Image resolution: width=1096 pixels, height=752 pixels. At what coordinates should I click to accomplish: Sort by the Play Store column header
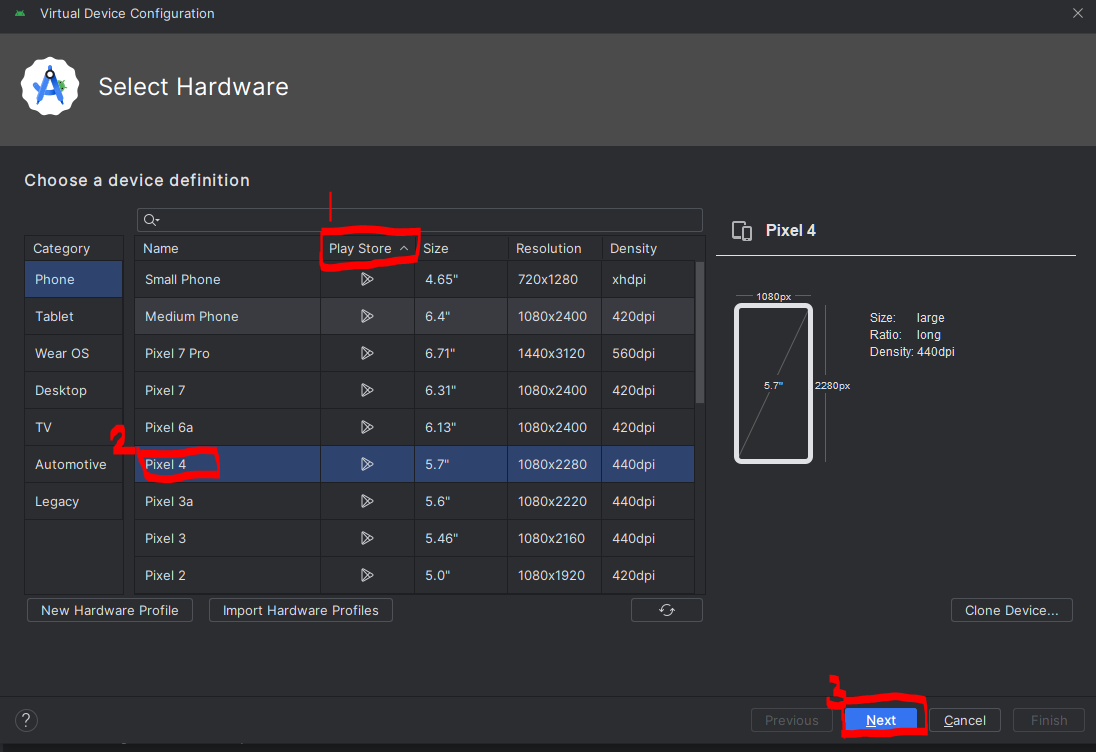pyautogui.click(x=368, y=249)
